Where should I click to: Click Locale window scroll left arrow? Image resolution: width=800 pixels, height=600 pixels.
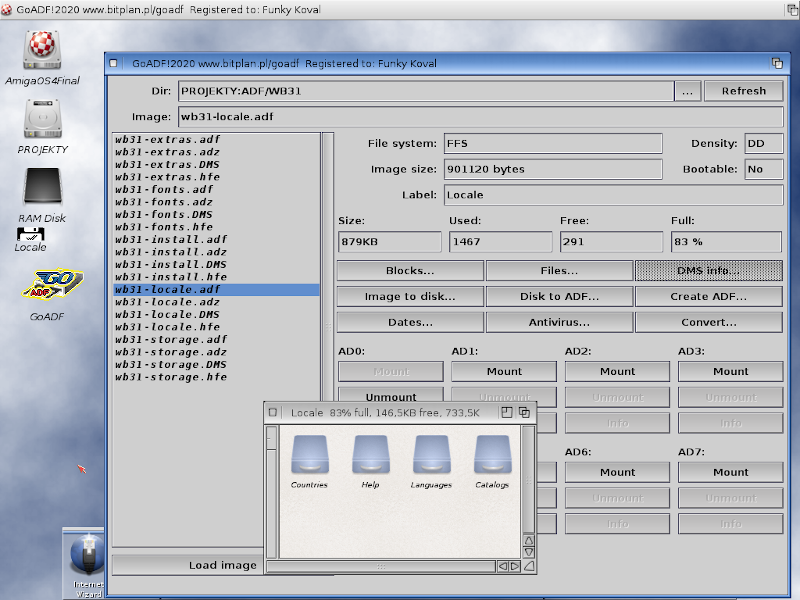503,566
